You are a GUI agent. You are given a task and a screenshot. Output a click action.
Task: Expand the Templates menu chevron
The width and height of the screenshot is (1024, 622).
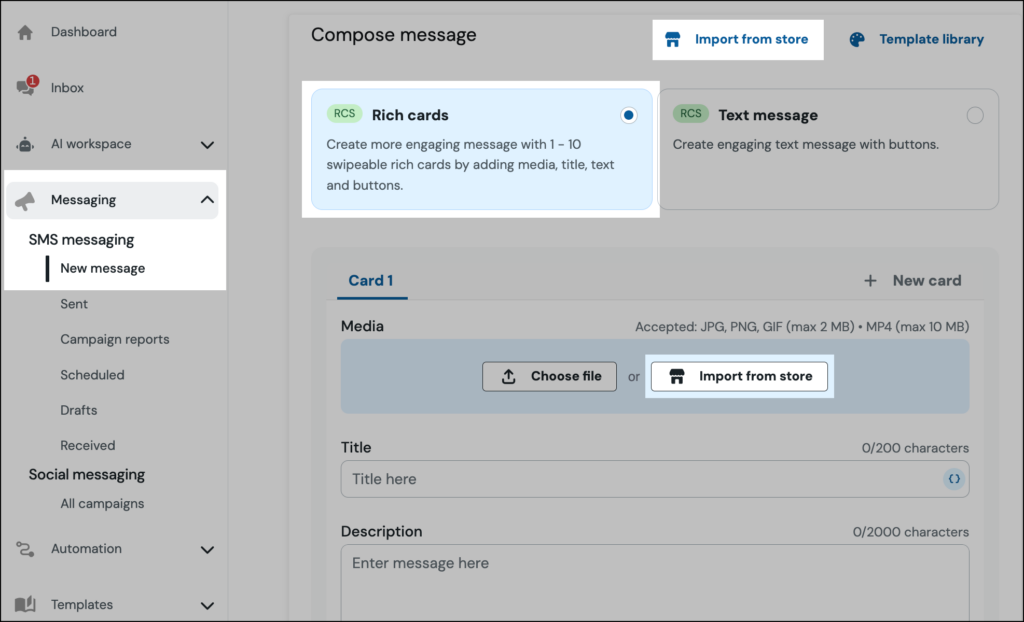click(x=207, y=605)
